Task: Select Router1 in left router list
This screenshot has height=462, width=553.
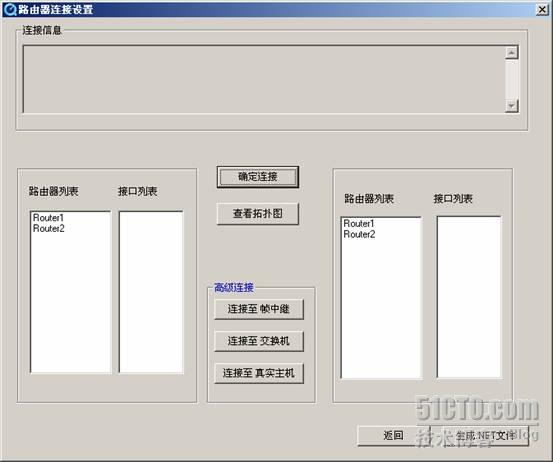Action: (x=48, y=218)
